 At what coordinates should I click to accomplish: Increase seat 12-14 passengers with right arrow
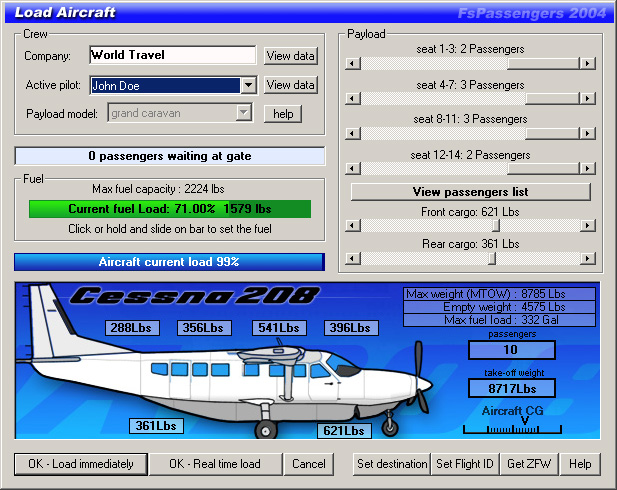588,168
